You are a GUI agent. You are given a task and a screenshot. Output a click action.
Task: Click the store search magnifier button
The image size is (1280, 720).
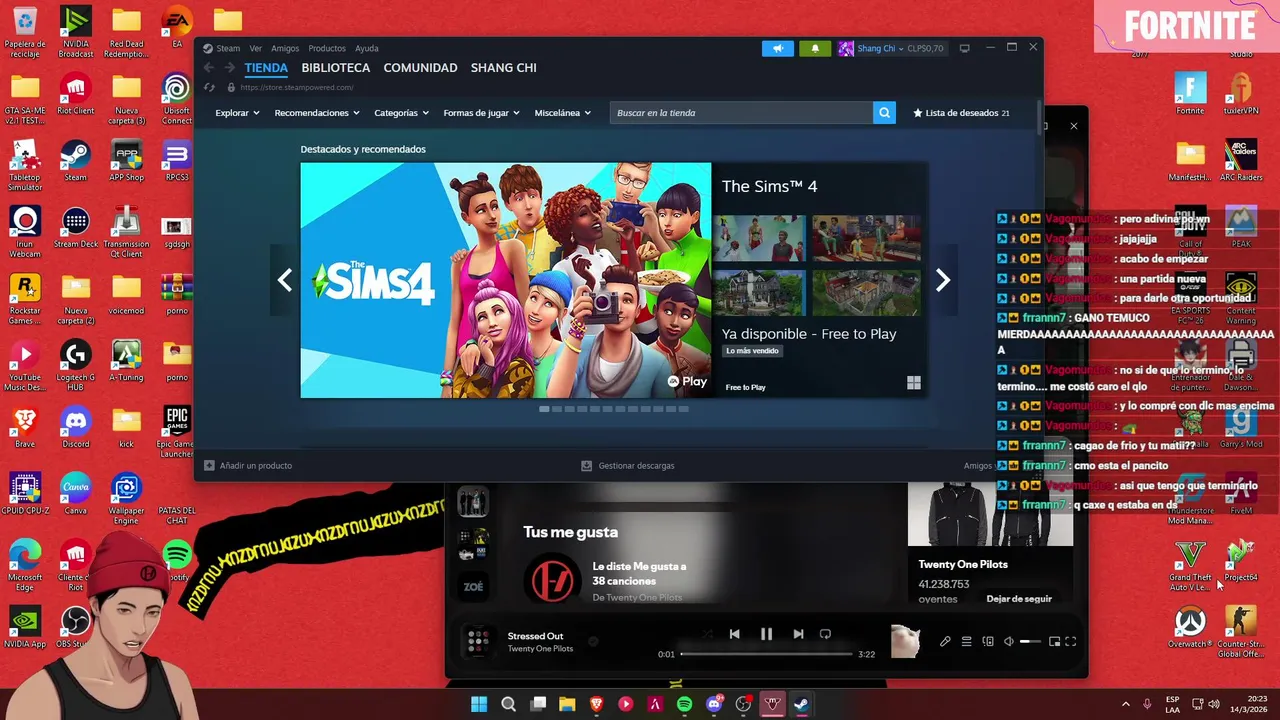[x=884, y=113]
